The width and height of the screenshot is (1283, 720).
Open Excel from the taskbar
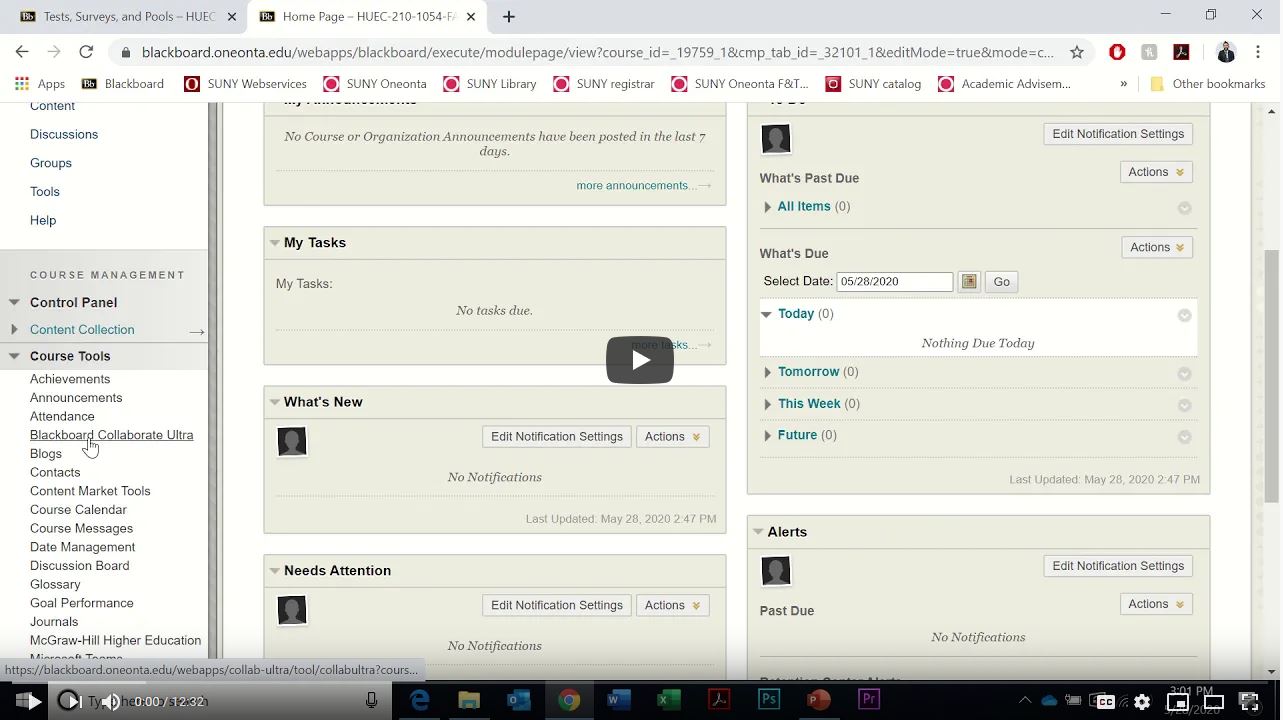click(x=669, y=700)
